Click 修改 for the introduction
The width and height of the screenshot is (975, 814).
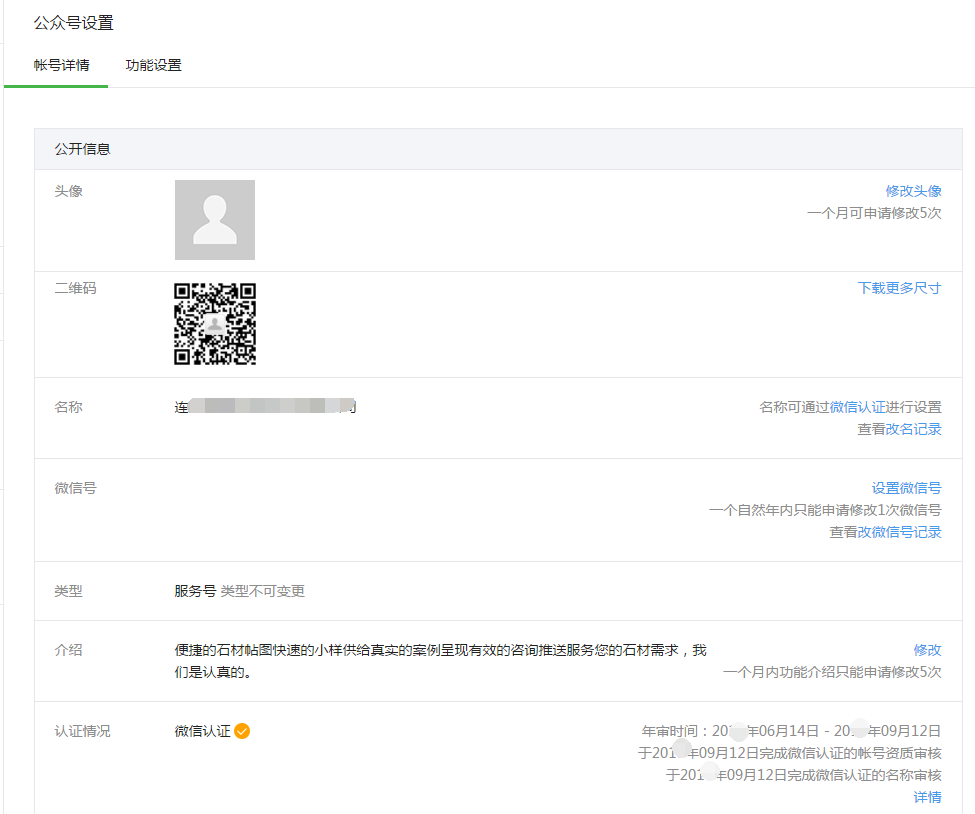coord(927,650)
